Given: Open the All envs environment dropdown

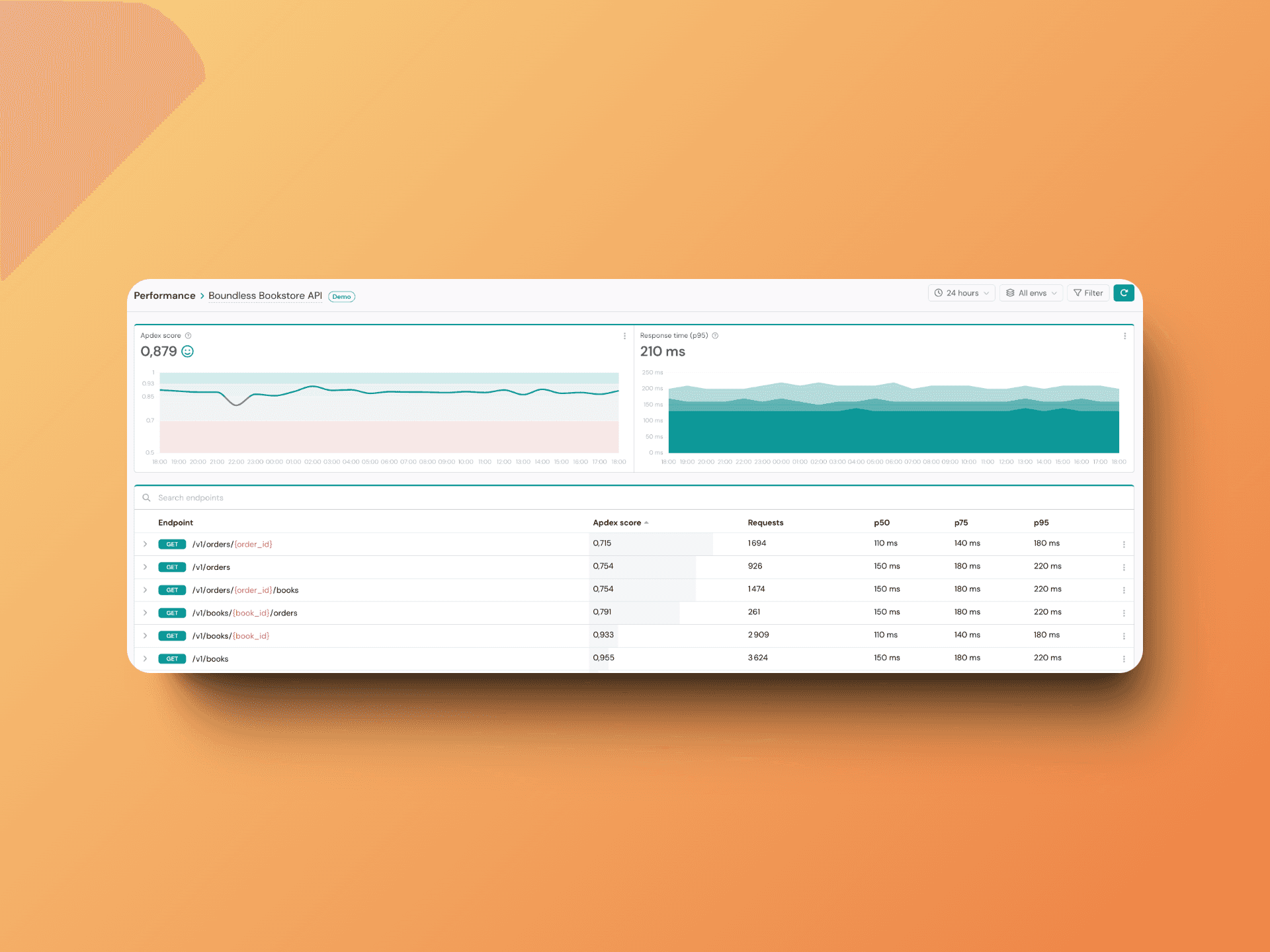Looking at the screenshot, I should click(1031, 293).
